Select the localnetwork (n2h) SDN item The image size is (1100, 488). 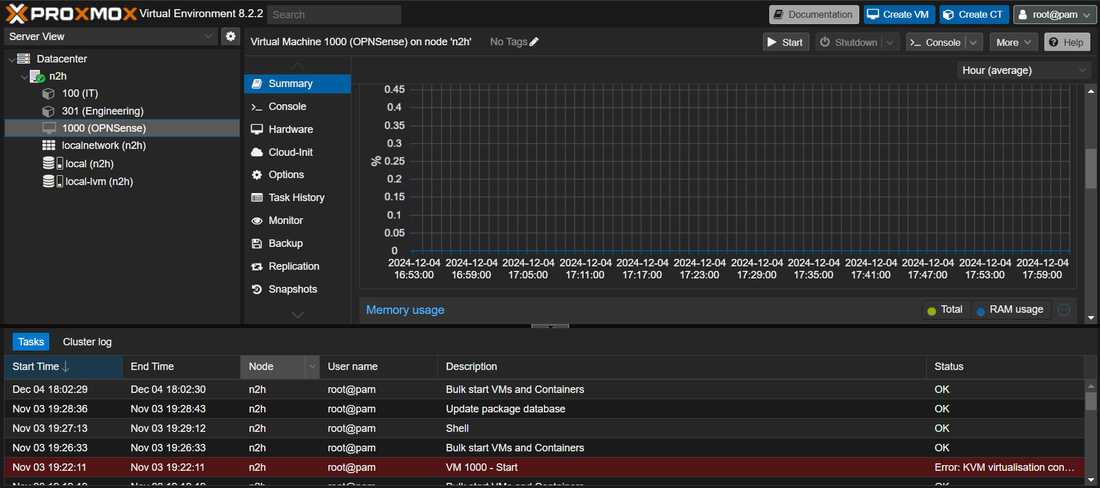click(97, 145)
